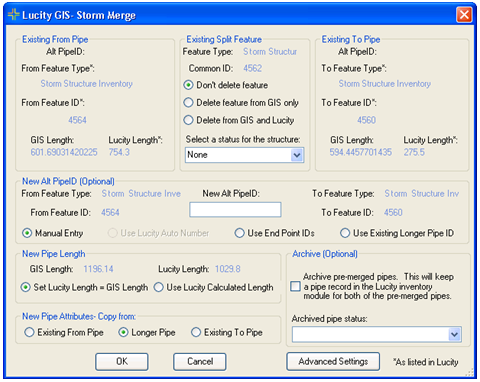
Task: Click Lucity Length value 275.5
Action: (x=414, y=152)
